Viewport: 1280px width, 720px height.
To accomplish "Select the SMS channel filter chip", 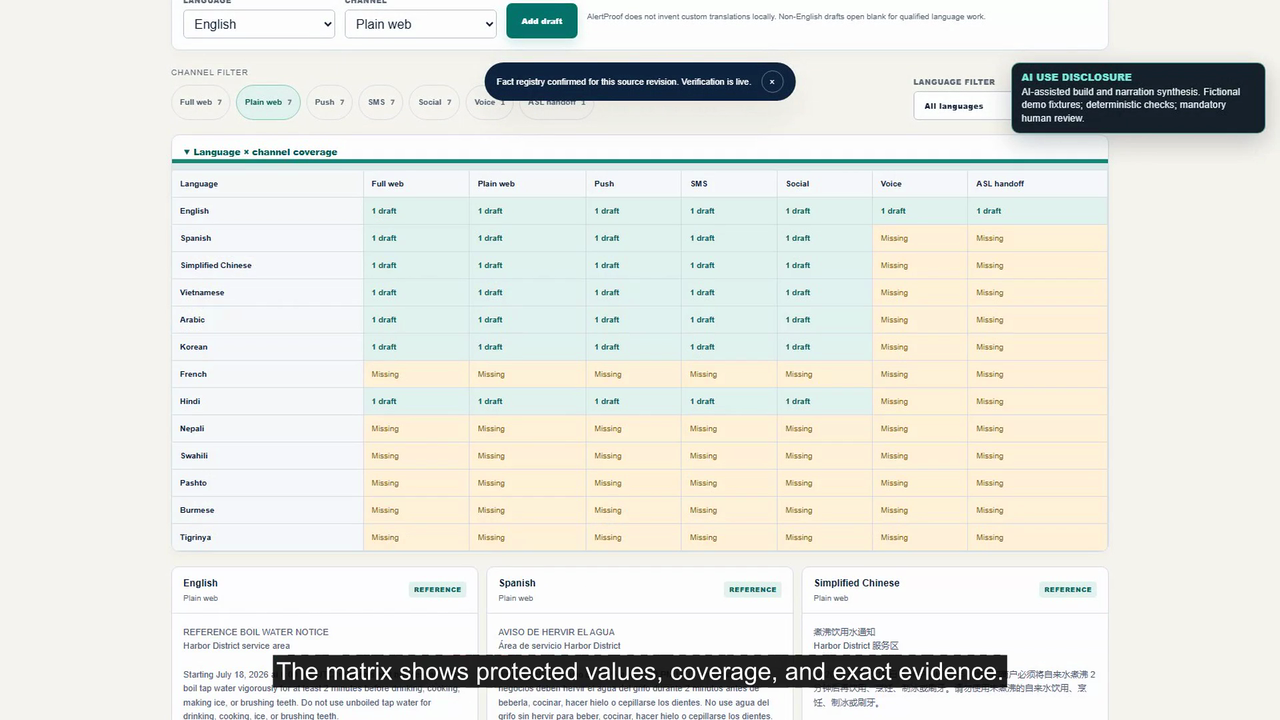I will [x=381, y=102].
